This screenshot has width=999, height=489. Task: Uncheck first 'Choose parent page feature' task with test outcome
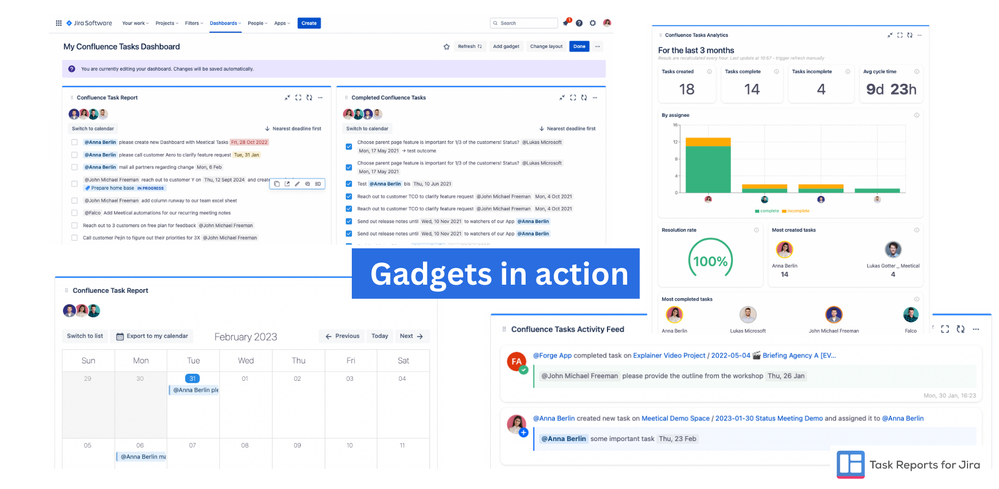point(349,146)
